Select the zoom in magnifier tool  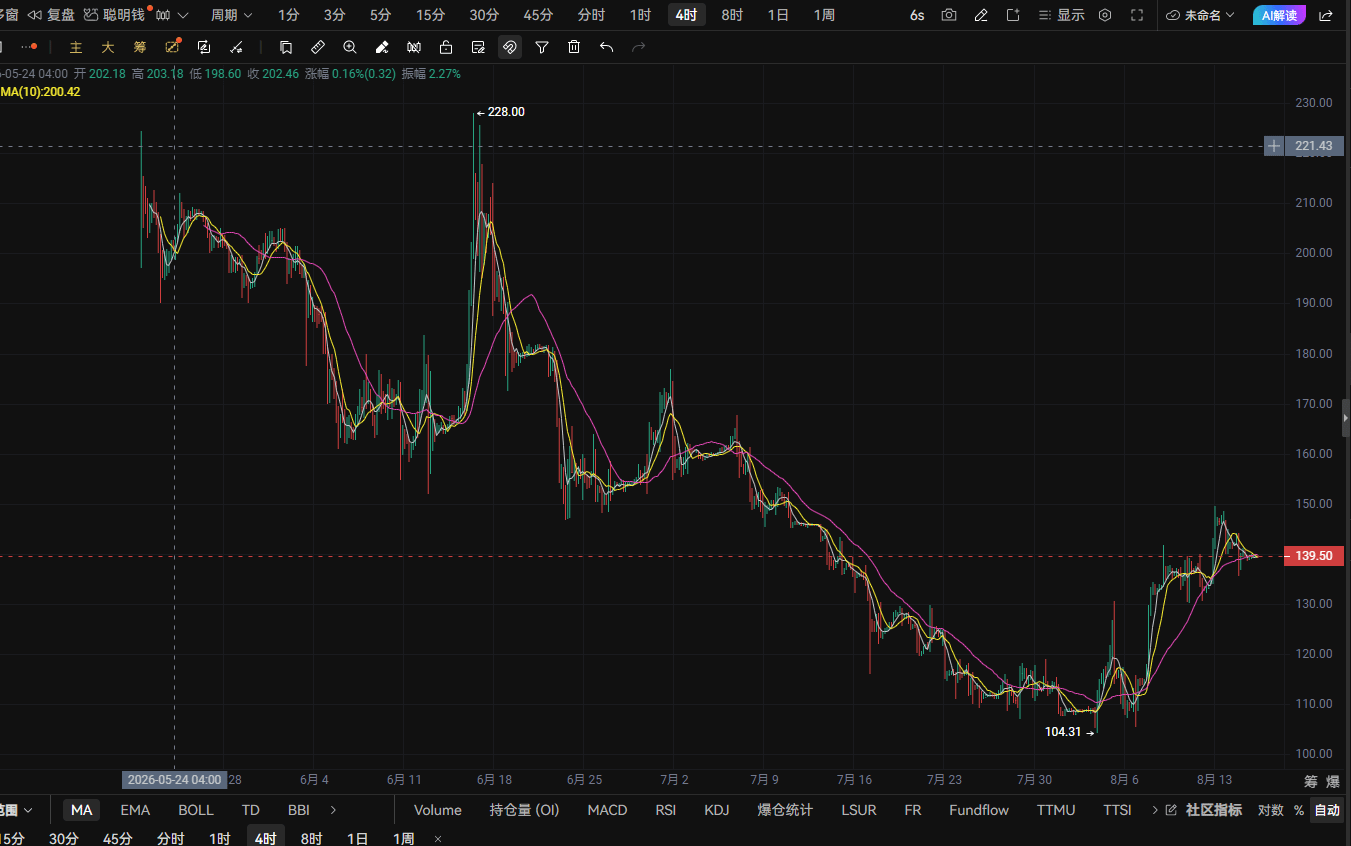click(350, 47)
